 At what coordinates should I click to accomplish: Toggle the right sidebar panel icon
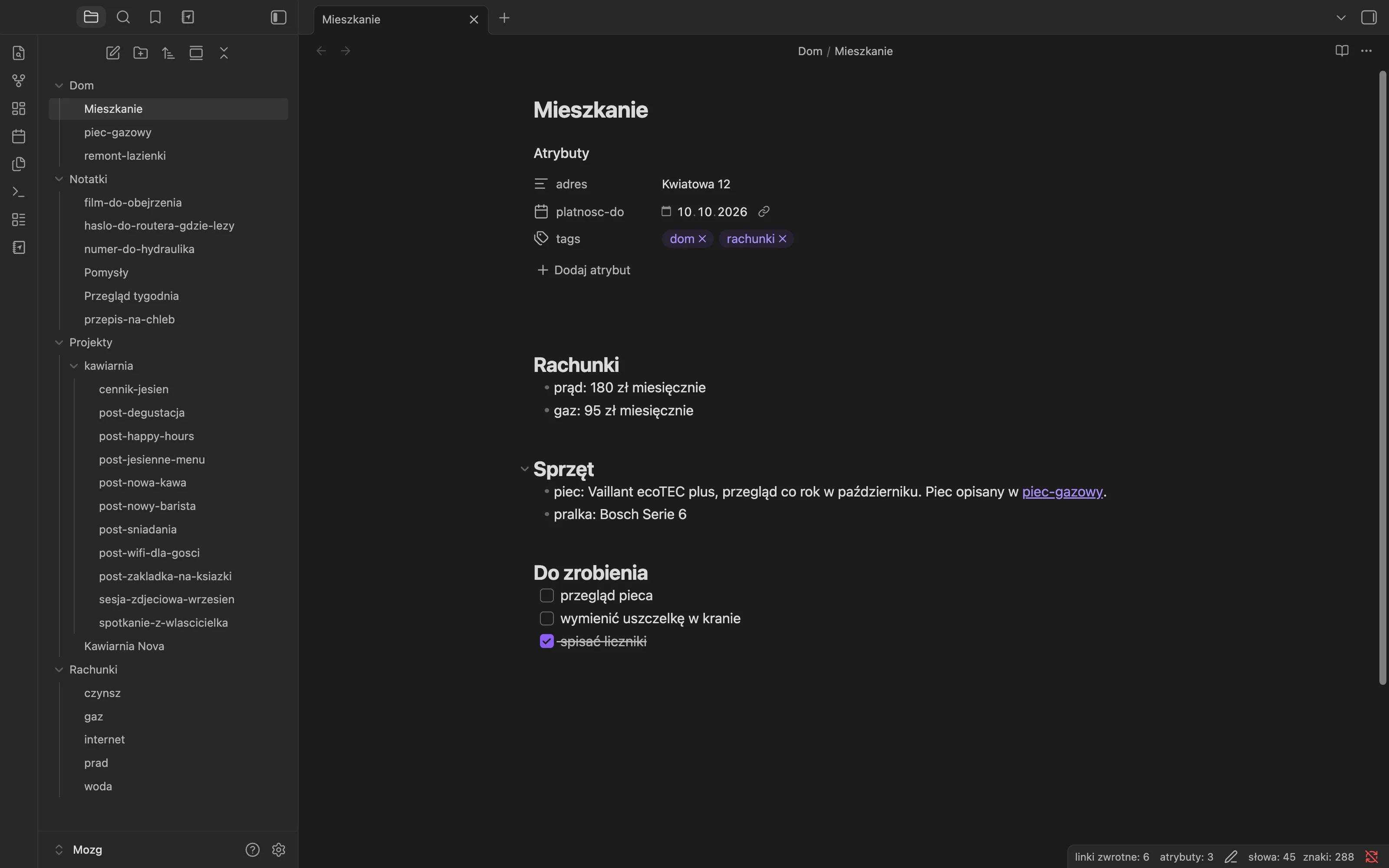point(1368,17)
